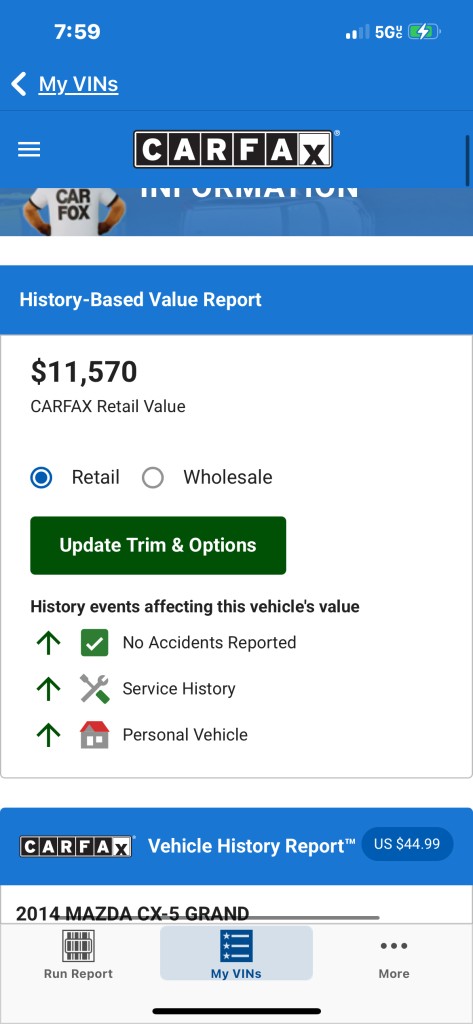Tap the Car Fox mascot image
Screen dimensions: 473x1024
click(73, 212)
